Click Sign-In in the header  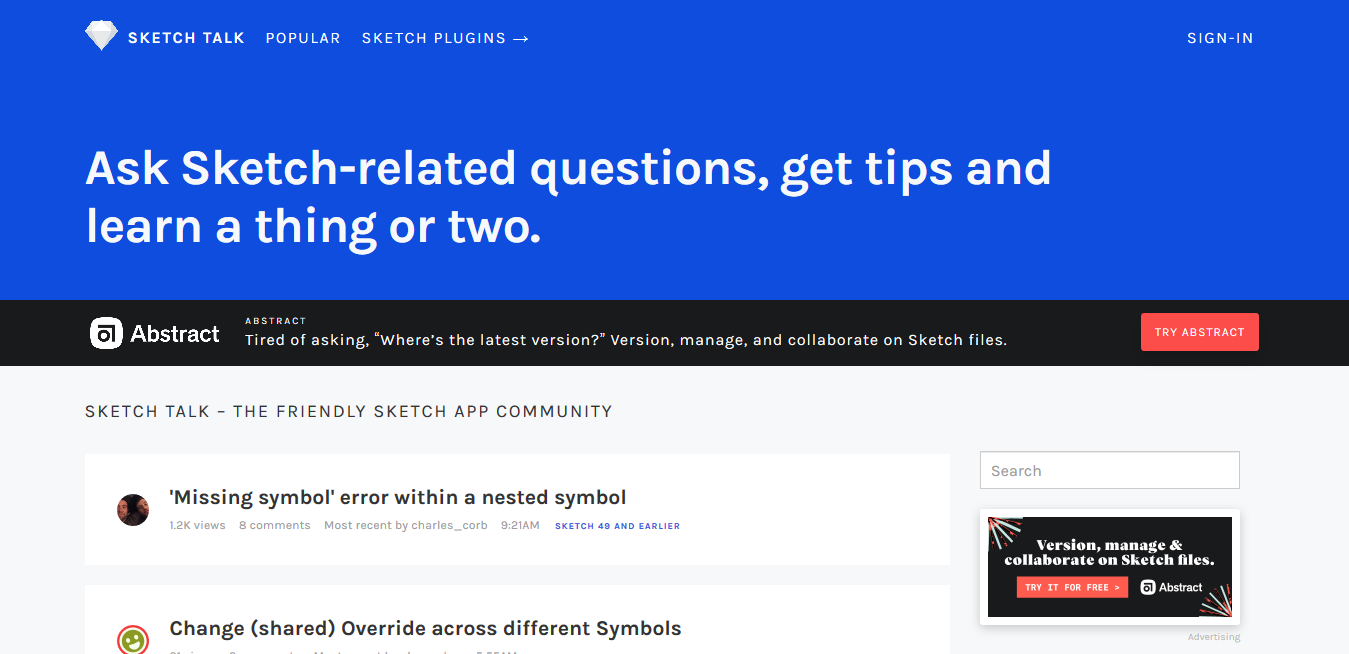pyautogui.click(x=1220, y=38)
